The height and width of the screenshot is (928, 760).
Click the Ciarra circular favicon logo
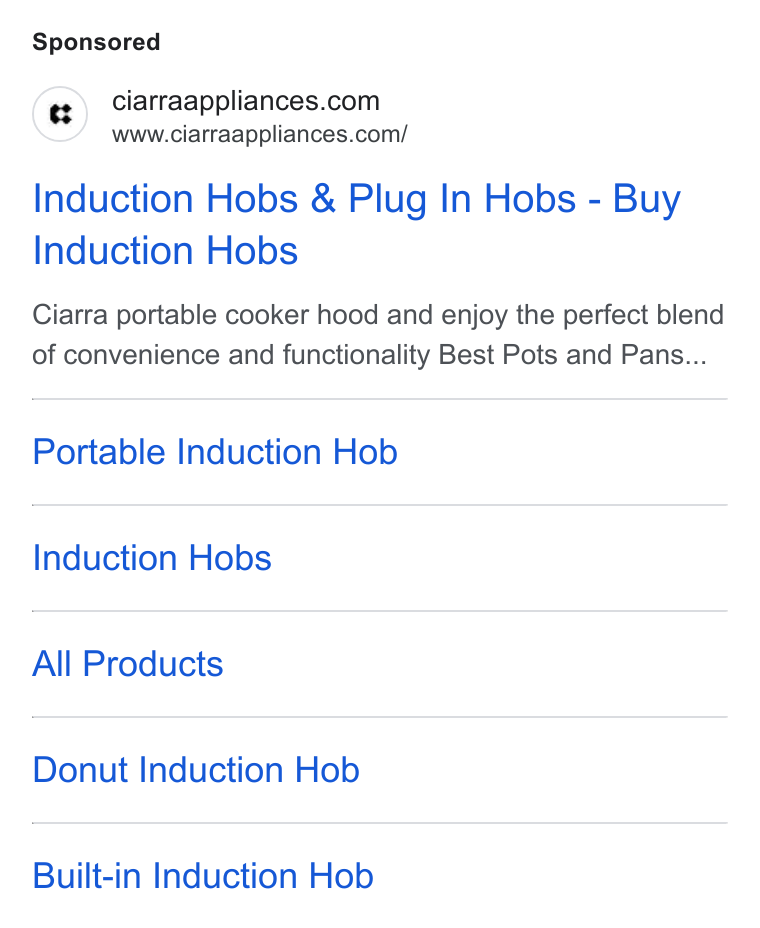pos(60,114)
